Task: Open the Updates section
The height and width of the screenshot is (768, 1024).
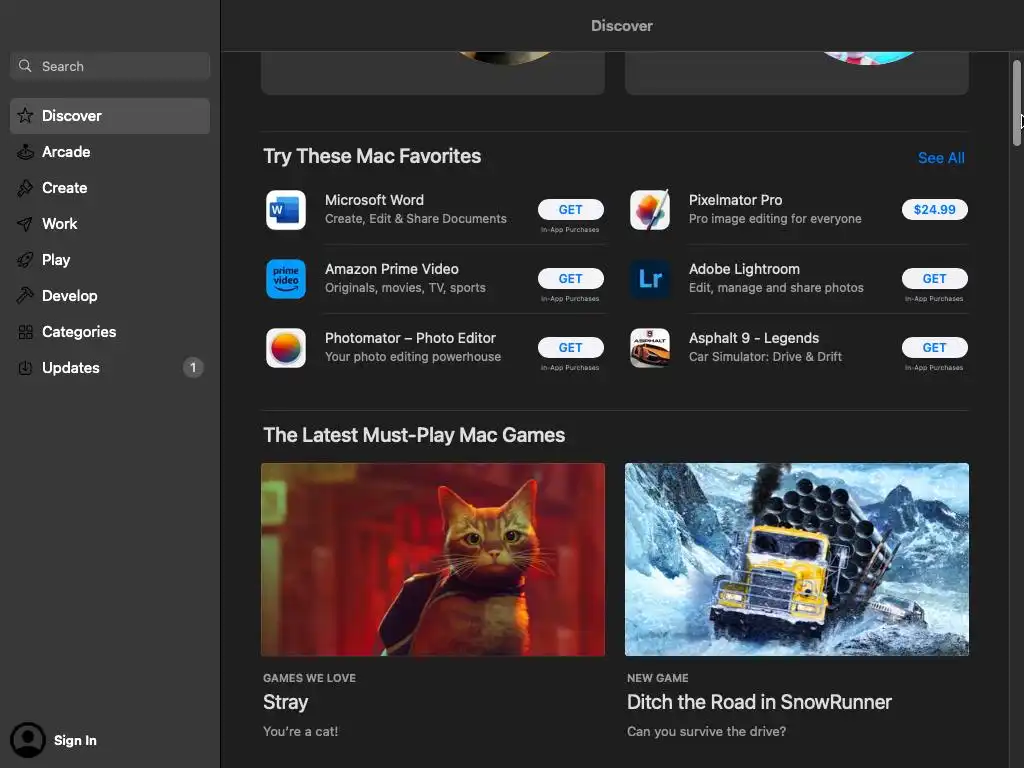Action: pyautogui.click(x=110, y=368)
